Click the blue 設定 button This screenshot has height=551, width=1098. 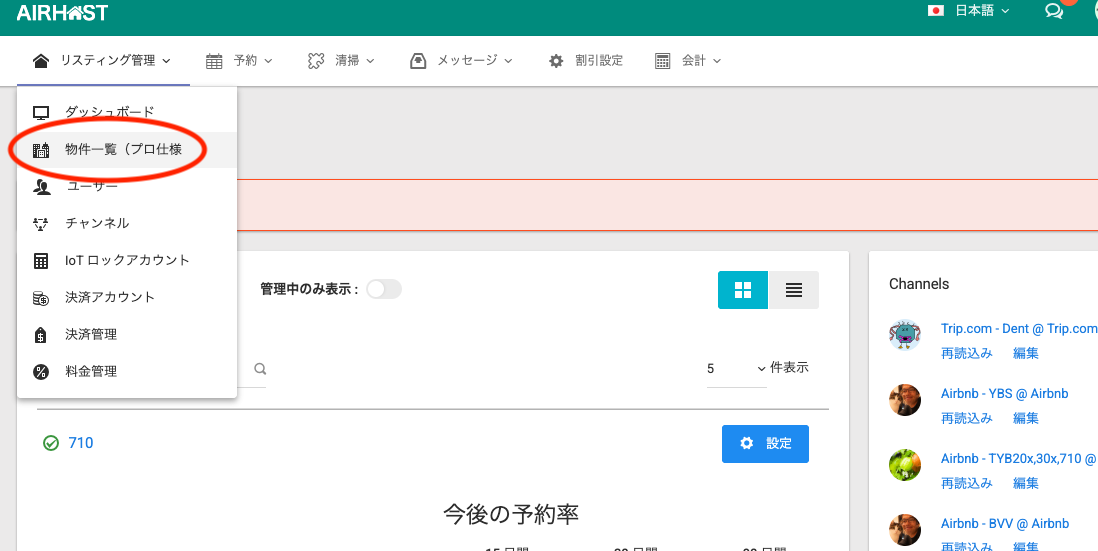point(765,444)
